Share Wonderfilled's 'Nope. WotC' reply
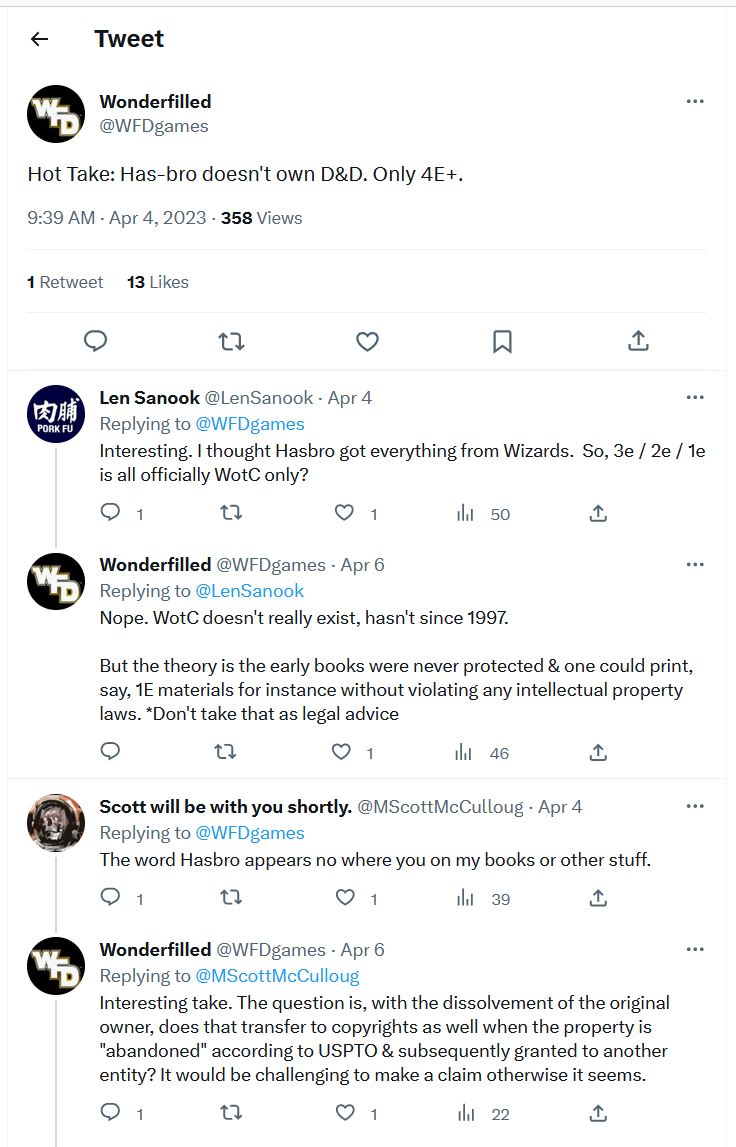Image resolution: width=736 pixels, height=1147 pixels. click(598, 752)
